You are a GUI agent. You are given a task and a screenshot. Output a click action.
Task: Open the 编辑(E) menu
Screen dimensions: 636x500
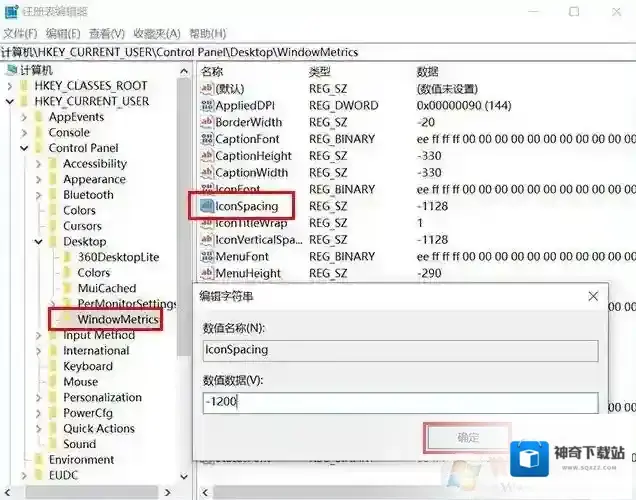click(x=63, y=34)
